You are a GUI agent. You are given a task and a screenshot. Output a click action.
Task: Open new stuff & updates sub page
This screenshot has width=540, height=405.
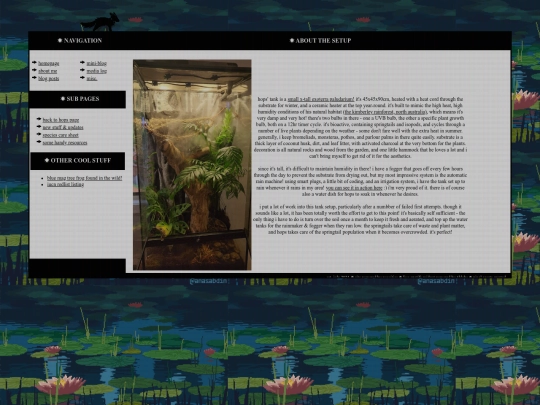63,127
